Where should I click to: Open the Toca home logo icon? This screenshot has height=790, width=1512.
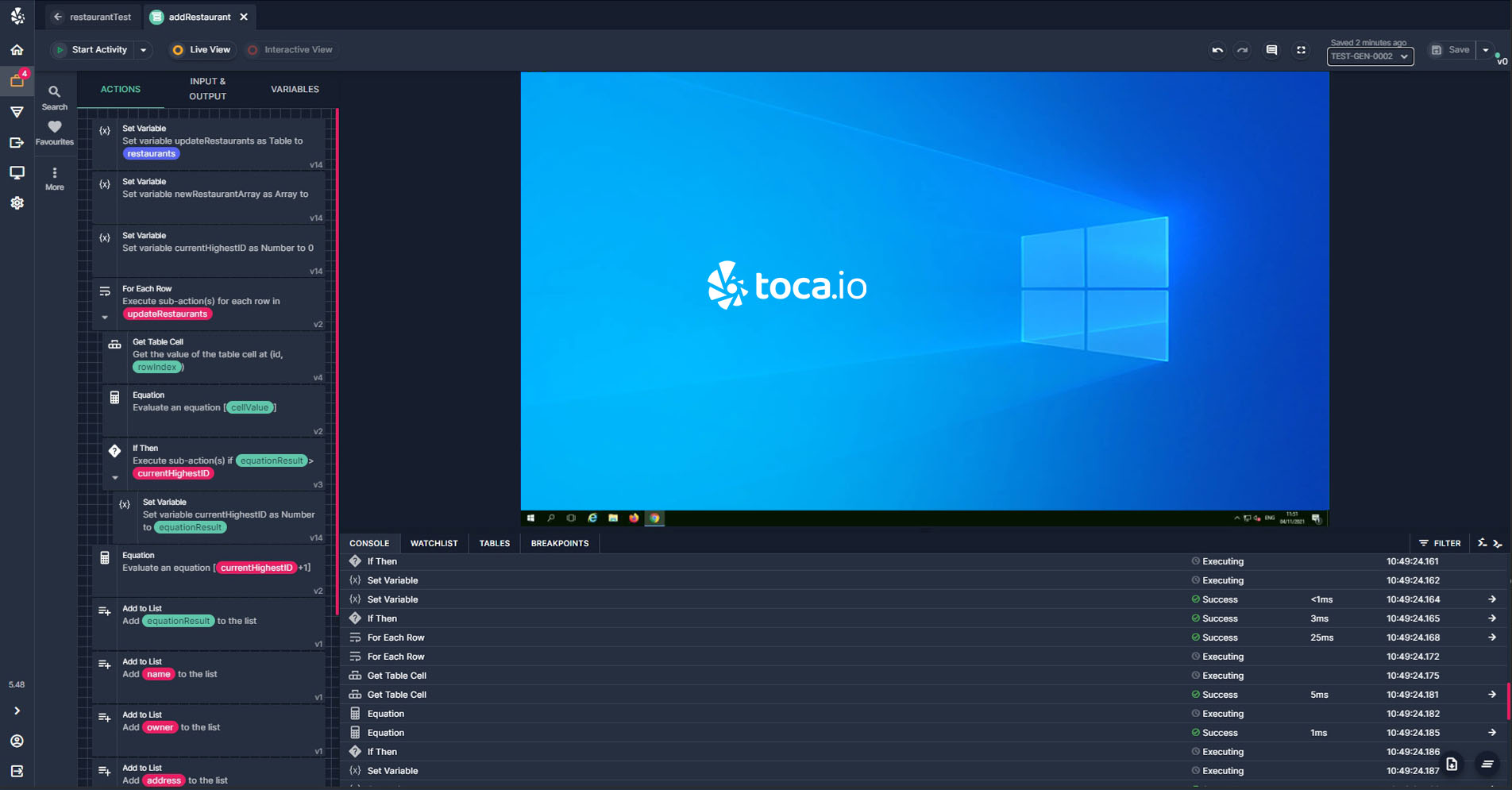point(17,16)
